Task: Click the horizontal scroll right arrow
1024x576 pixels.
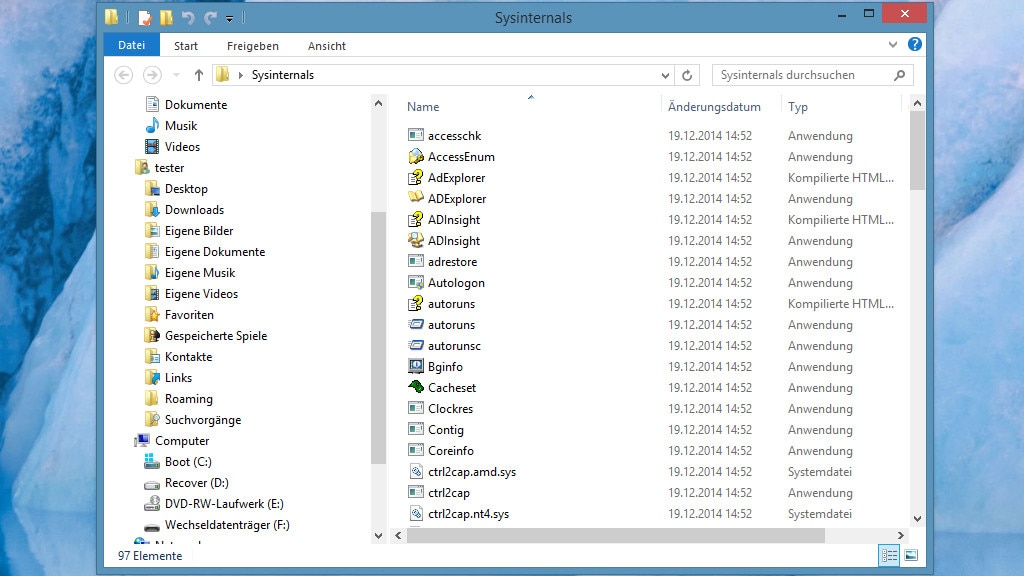Action: click(x=901, y=535)
